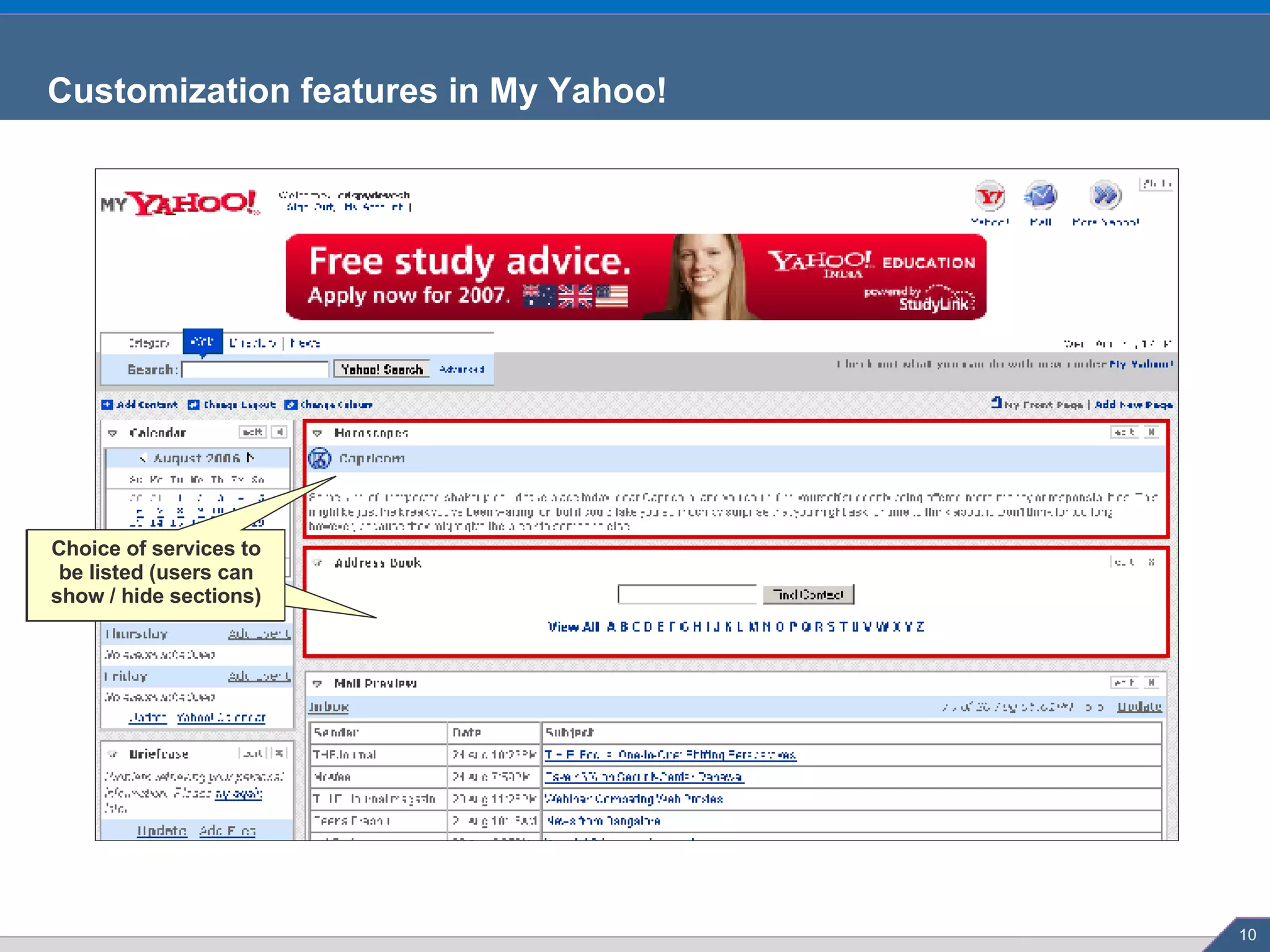This screenshot has height=952, width=1270.
Task: Open the More Yahoo! arrows icon
Action: (1106, 196)
